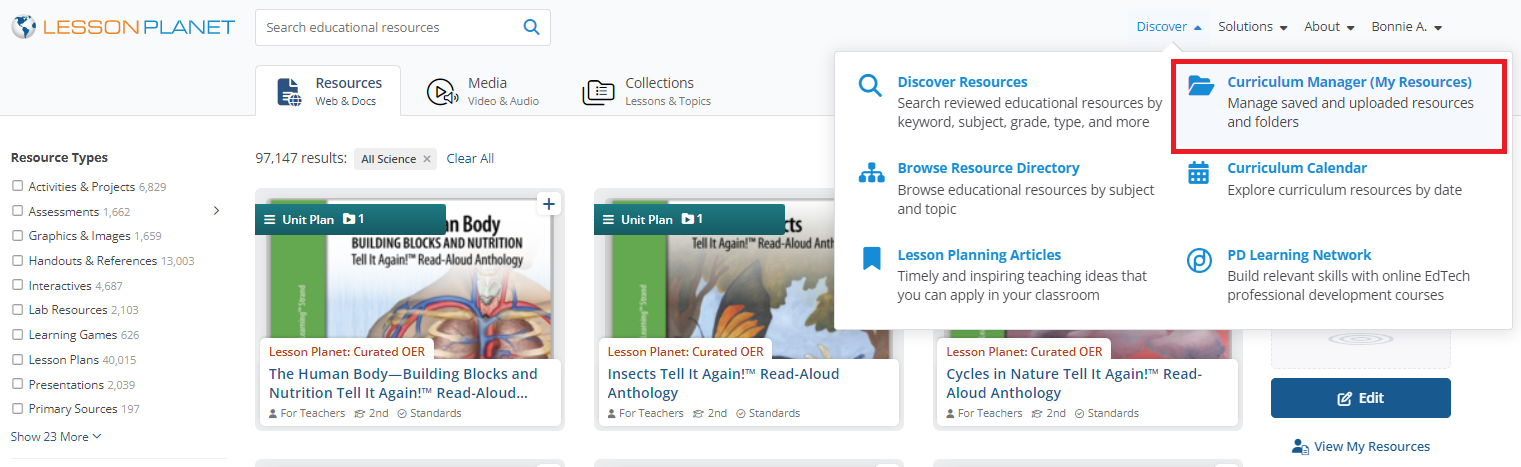Image resolution: width=1521 pixels, height=467 pixels.
Task: Check the Activities & Projects checkbox
Action: pyautogui.click(x=17, y=186)
